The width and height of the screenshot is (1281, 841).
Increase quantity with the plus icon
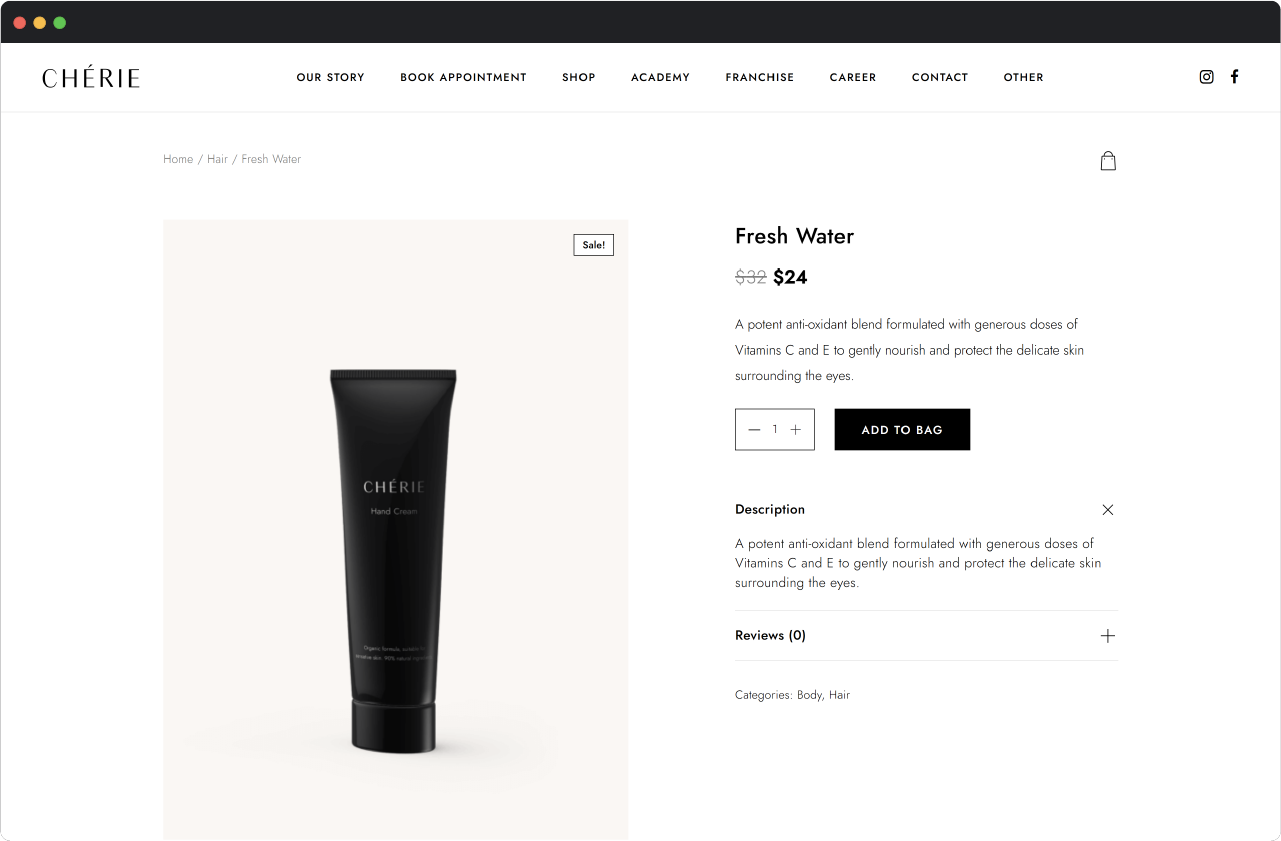(796, 430)
